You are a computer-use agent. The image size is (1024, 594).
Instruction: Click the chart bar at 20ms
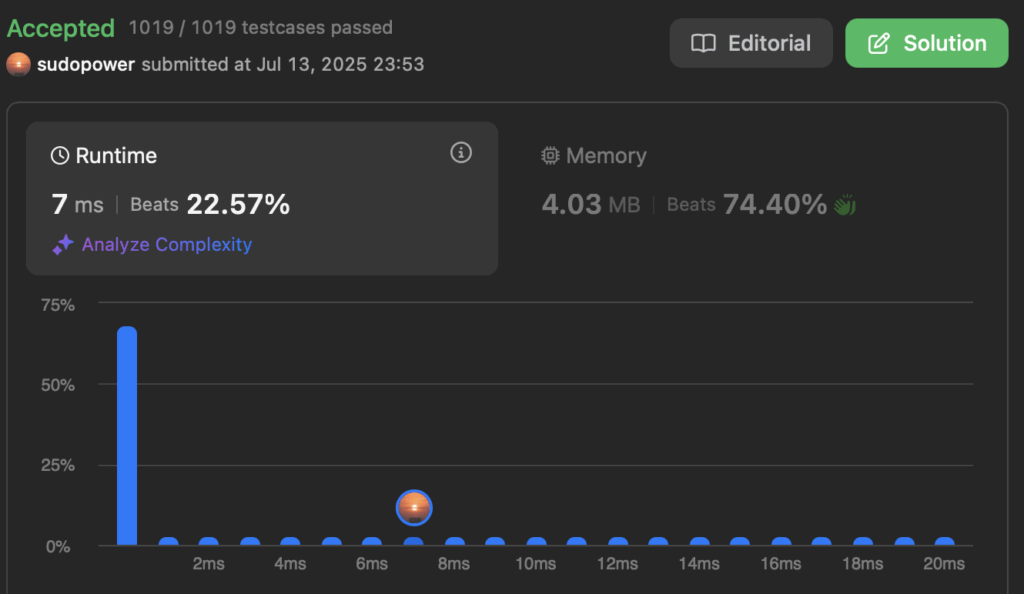(944, 541)
